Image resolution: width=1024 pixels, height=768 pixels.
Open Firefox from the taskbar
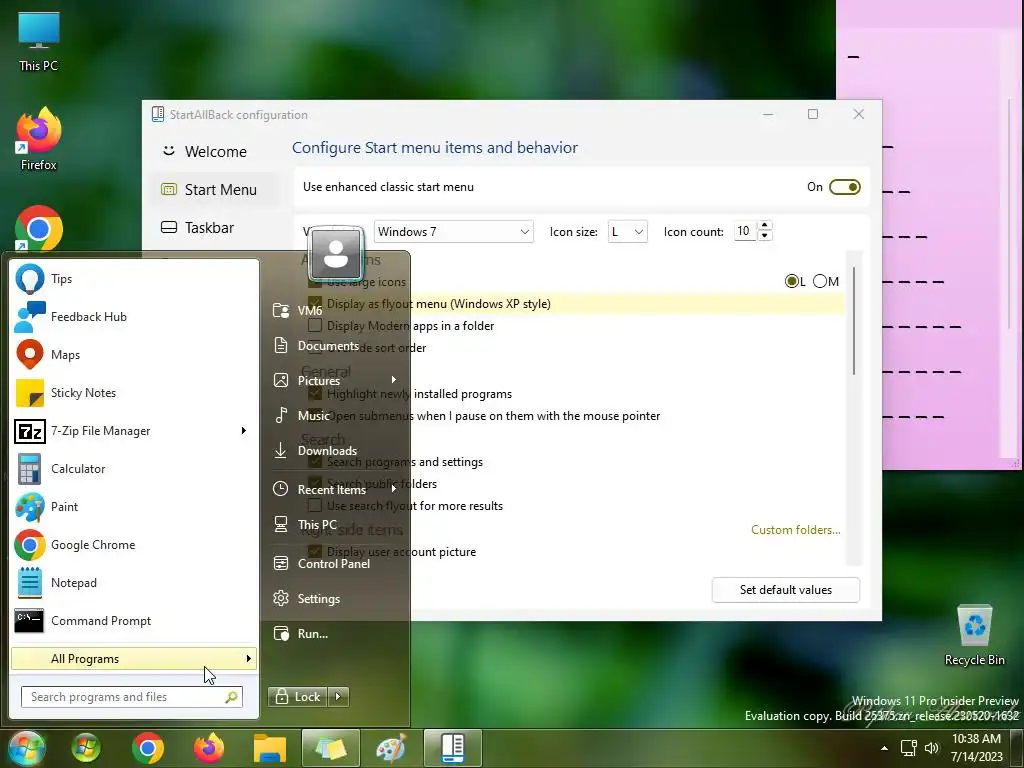(x=209, y=748)
